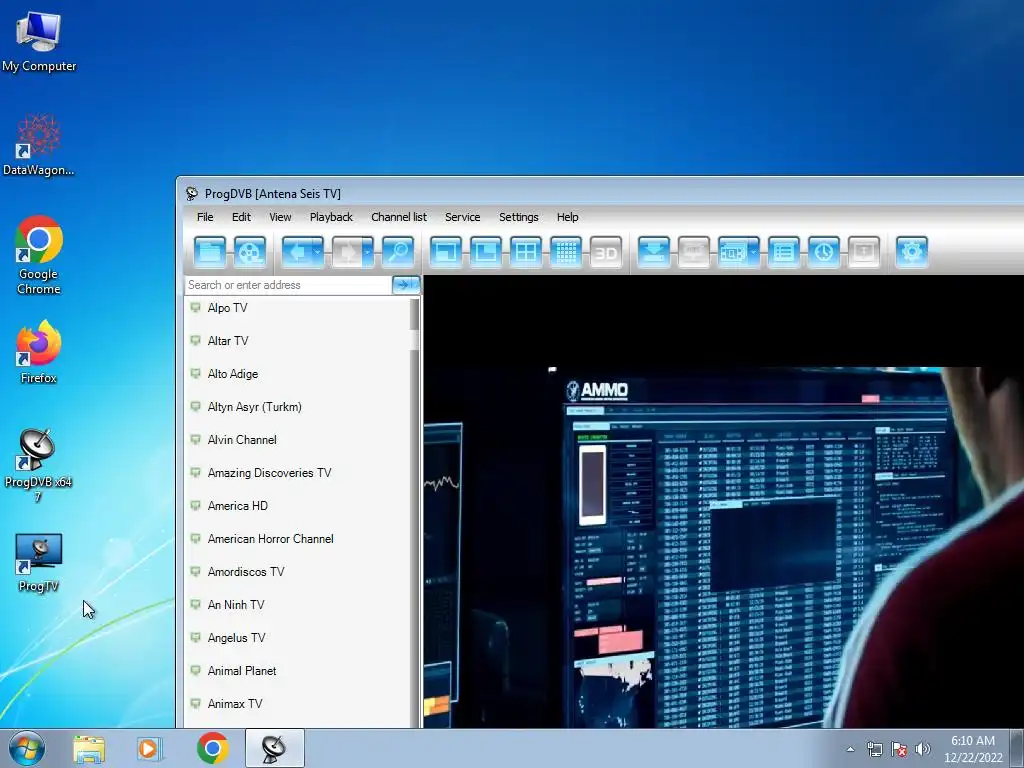This screenshot has width=1024, height=768.
Task: Click the Search or enter address field
Action: (x=288, y=285)
